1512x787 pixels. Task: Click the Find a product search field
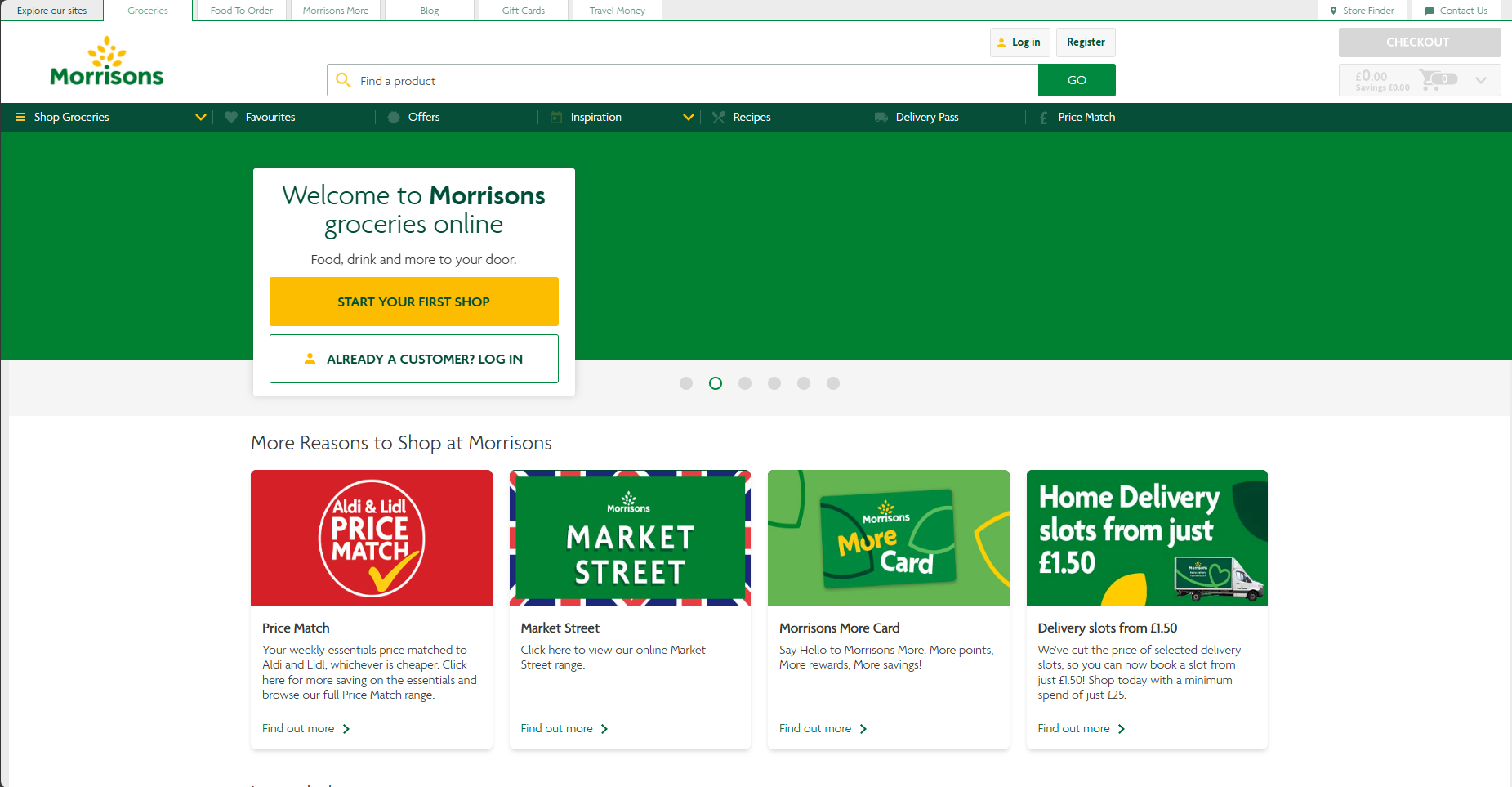(683, 80)
